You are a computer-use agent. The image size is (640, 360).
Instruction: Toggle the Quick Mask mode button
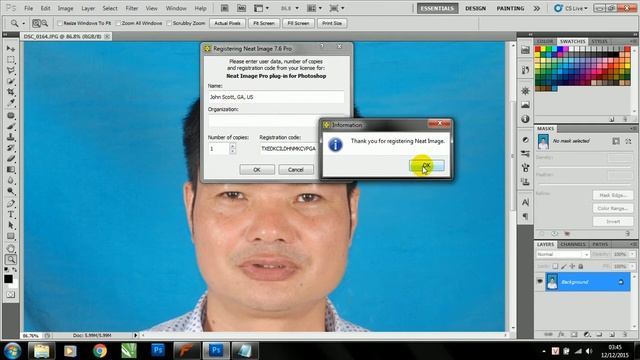[11, 294]
